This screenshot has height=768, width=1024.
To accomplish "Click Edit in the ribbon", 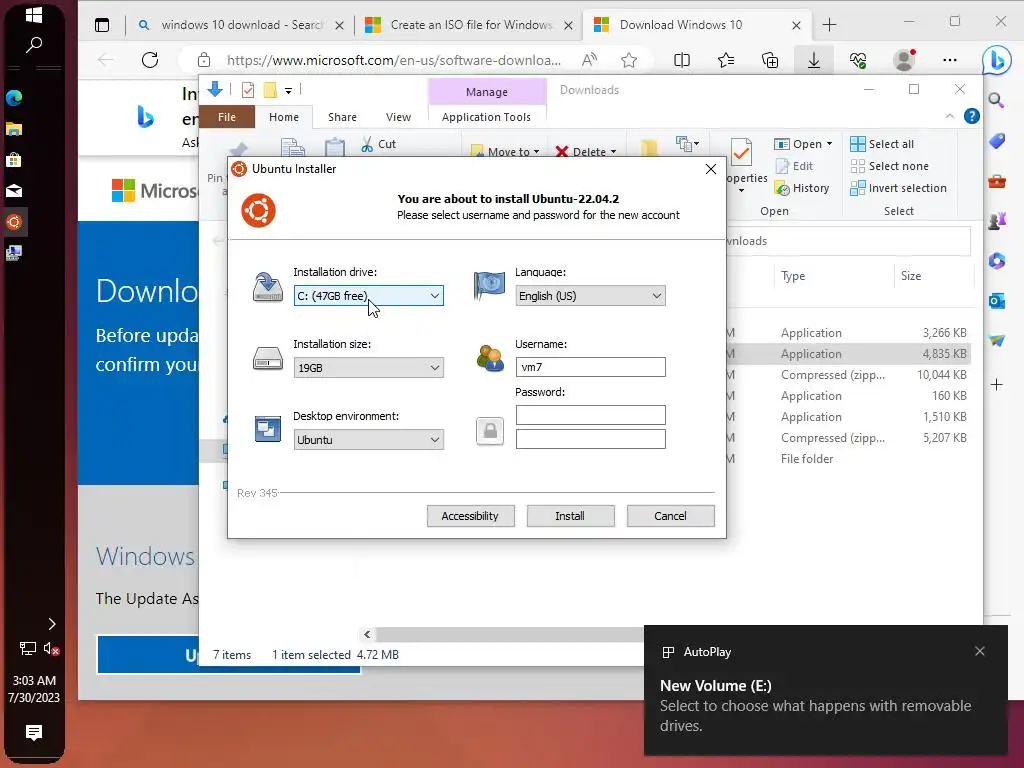I will (794, 167).
